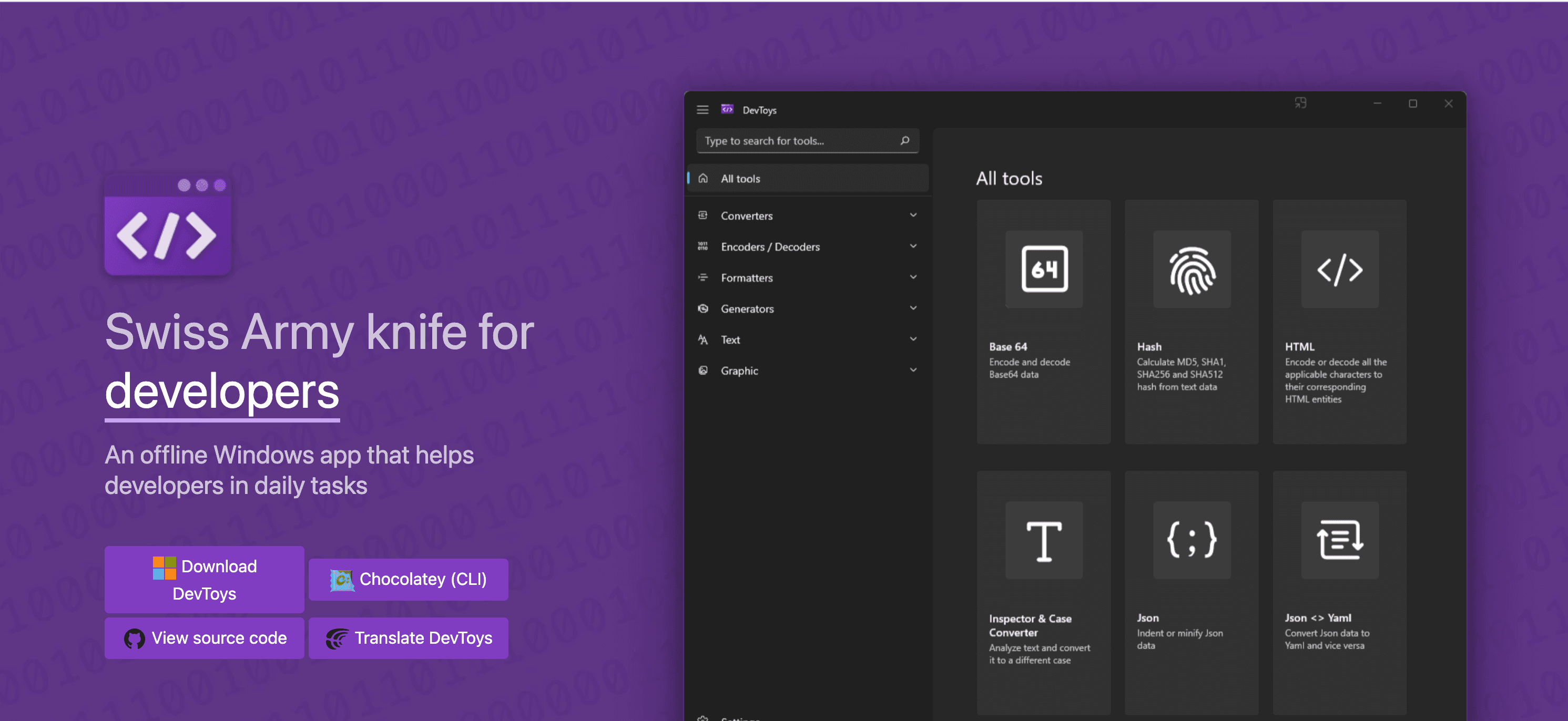Expand the Generators group chevron

[913, 308]
